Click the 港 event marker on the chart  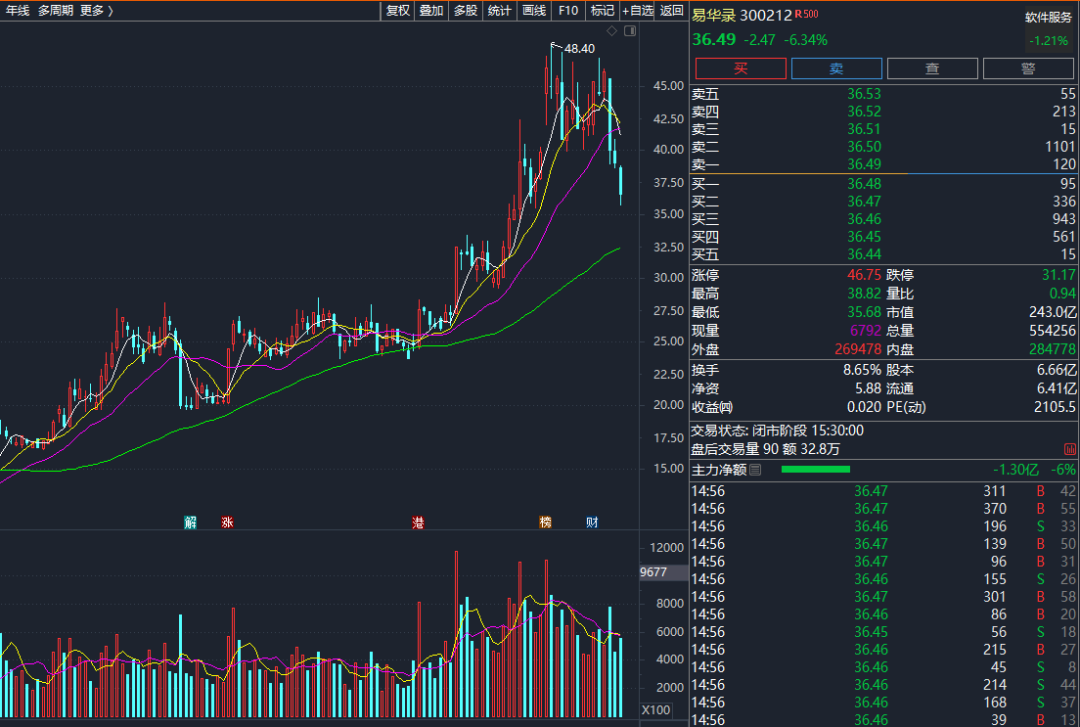click(x=417, y=522)
